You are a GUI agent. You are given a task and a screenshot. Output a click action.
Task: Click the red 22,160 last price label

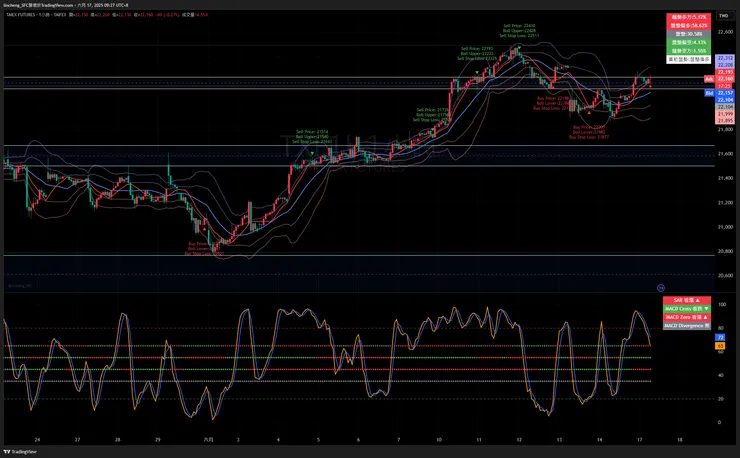tap(725, 79)
